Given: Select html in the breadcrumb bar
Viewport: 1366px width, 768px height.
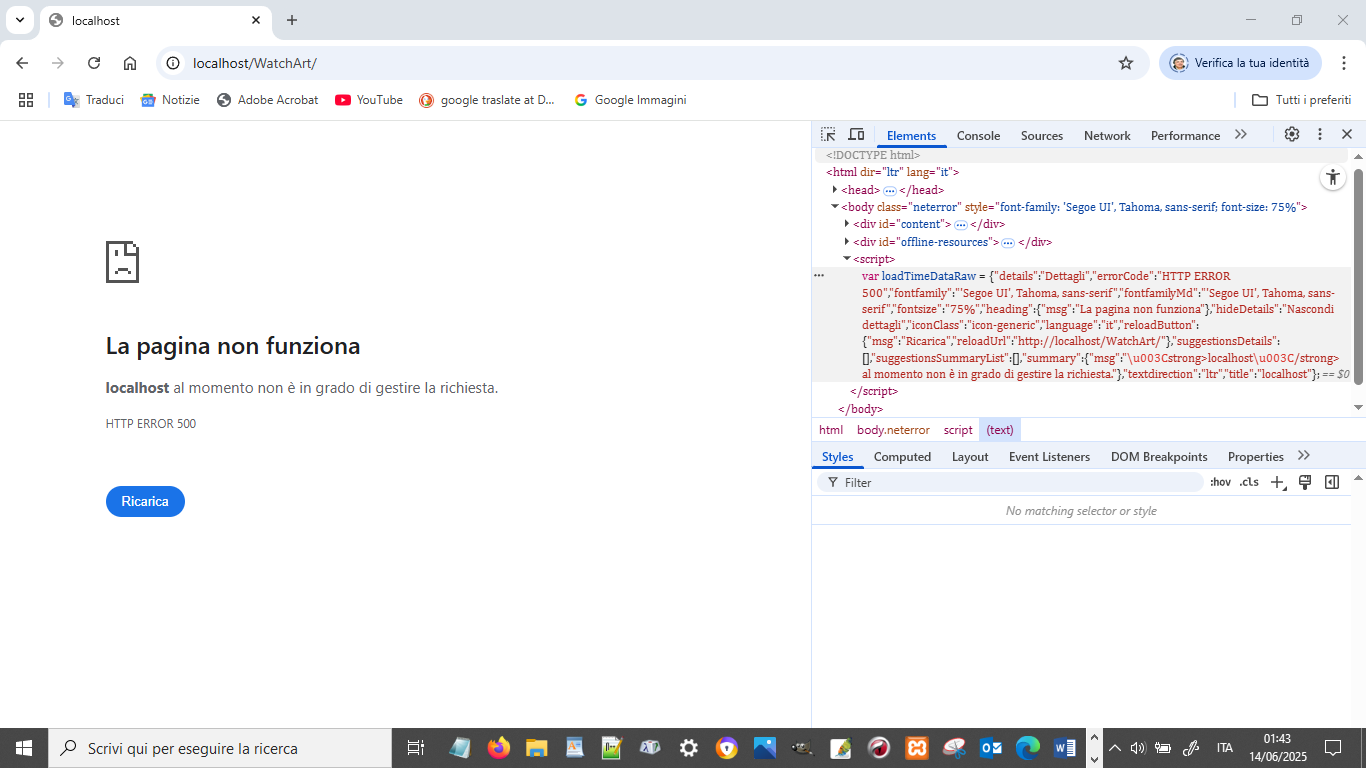Looking at the screenshot, I should [831, 430].
